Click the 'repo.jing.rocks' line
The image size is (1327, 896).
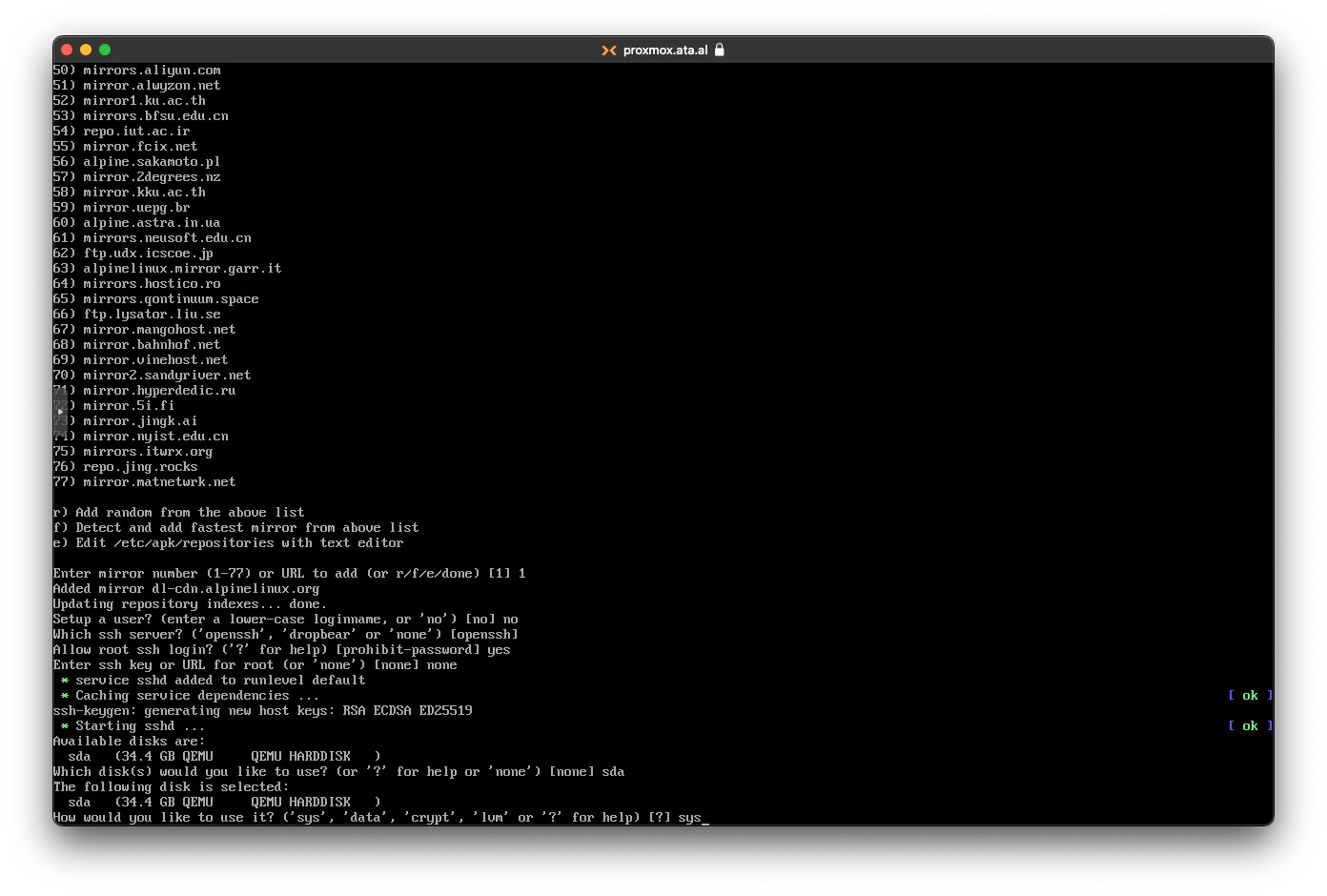126,467
